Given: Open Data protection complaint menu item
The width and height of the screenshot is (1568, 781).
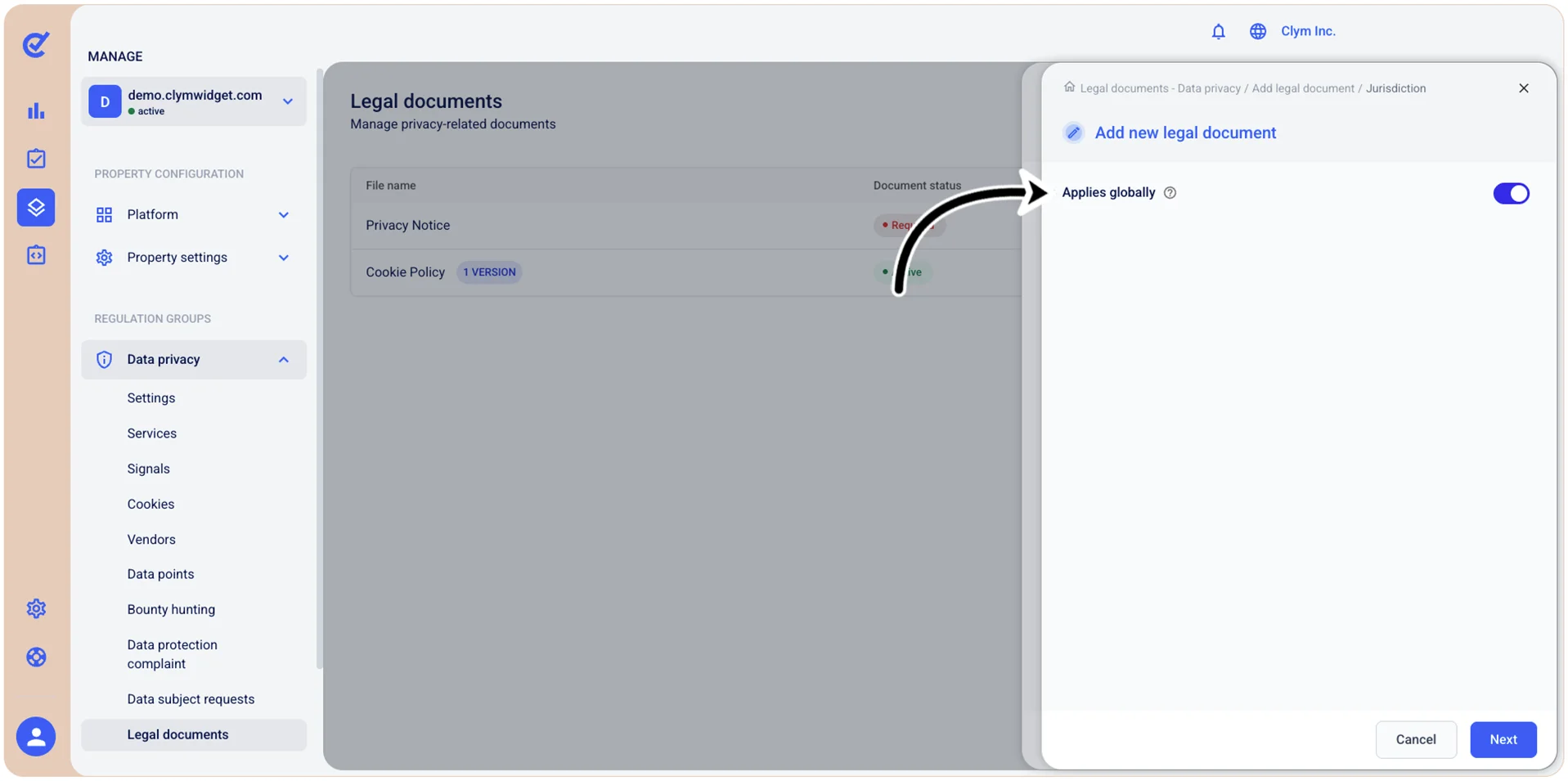Looking at the screenshot, I should 173,654.
